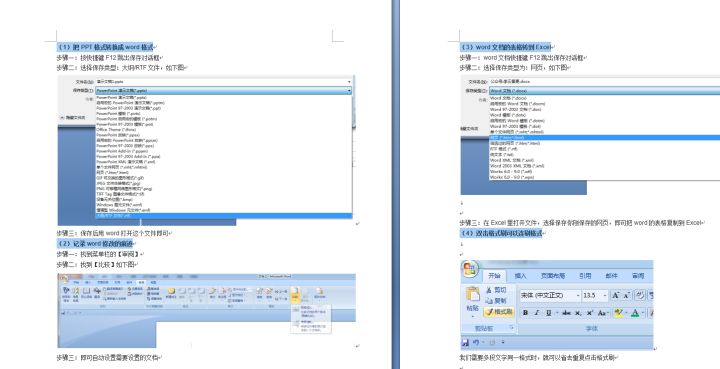Click the Grow Font icon (A with up arrow)

tap(616, 296)
